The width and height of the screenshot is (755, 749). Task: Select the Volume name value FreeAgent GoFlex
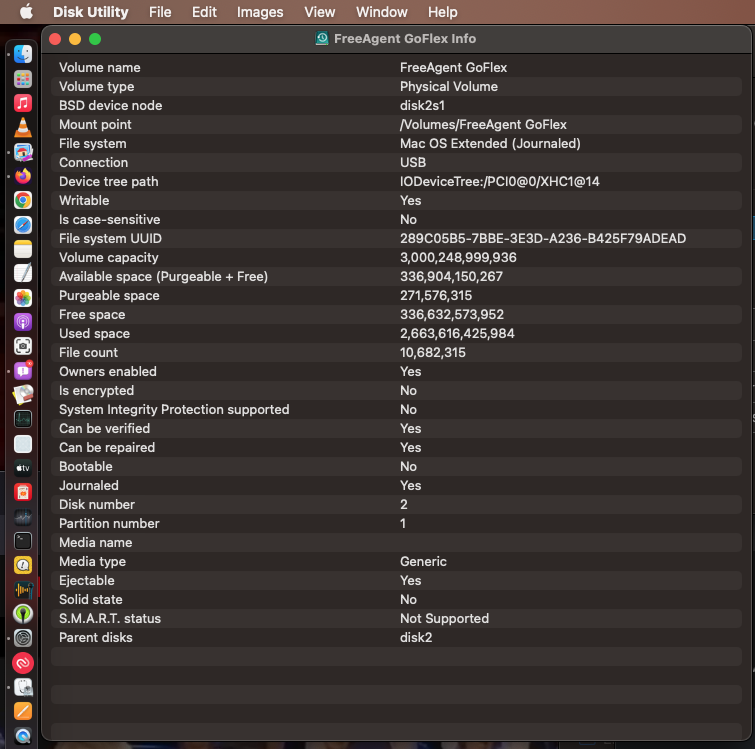click(453, 67)
